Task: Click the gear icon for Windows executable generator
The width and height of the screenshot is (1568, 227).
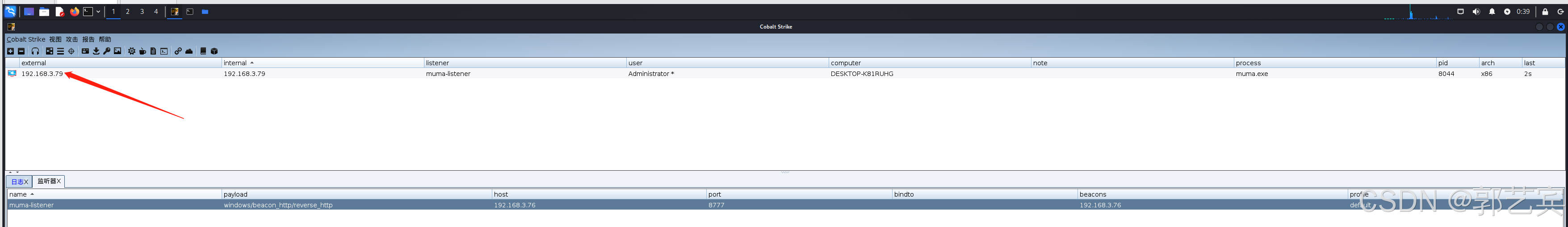Action: coord(131,51)
